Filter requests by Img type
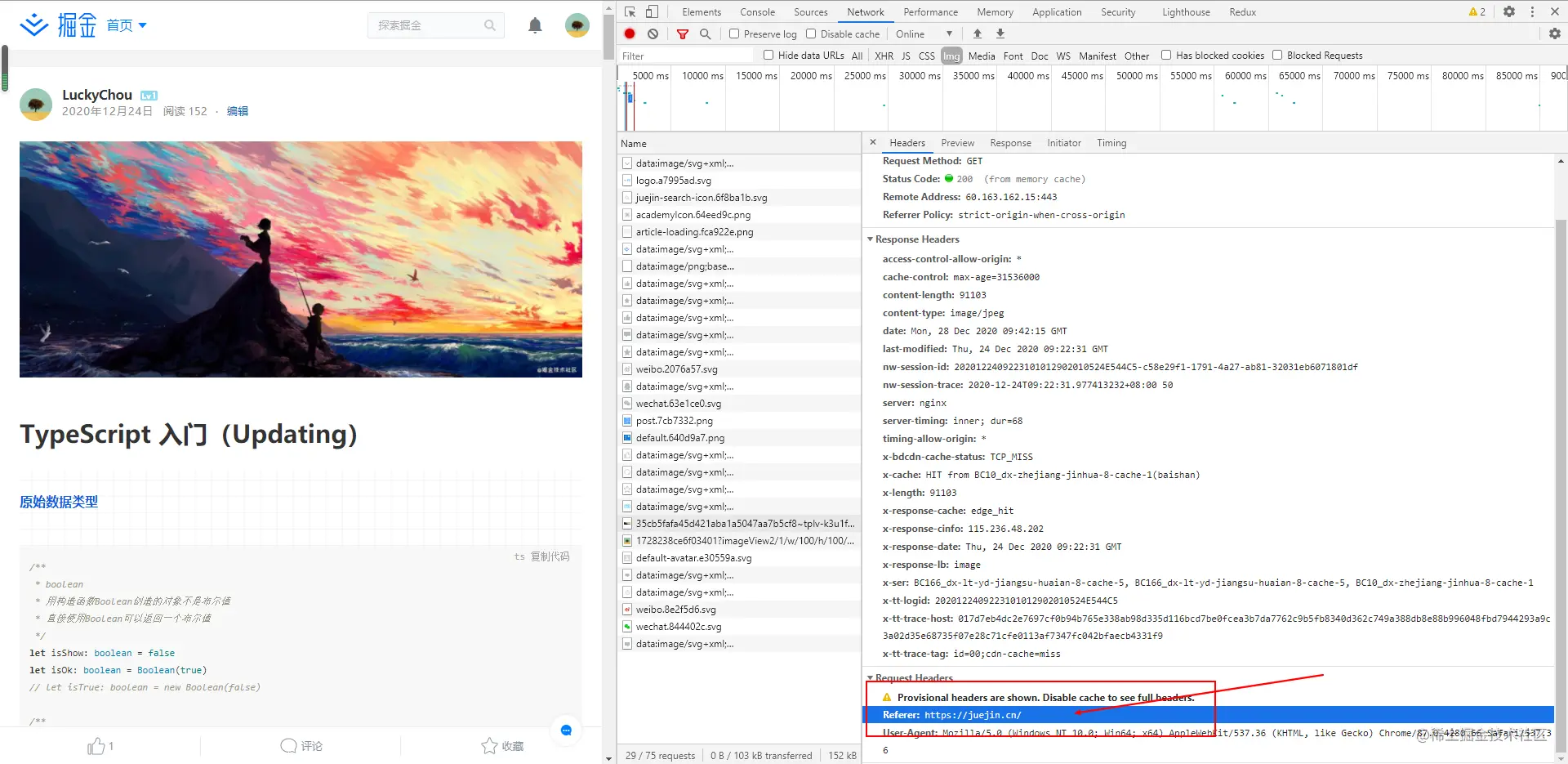Viewport: 1568px width, 764px height. (x=951, y=56)
